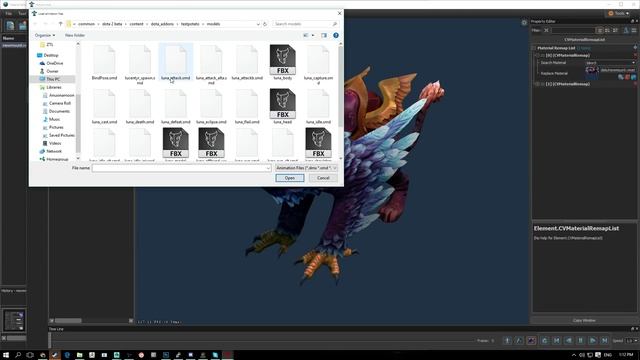Navigate to common in the path
Image resolution: width=640 pixels, height=360 pixels.
tap(86, 24)
